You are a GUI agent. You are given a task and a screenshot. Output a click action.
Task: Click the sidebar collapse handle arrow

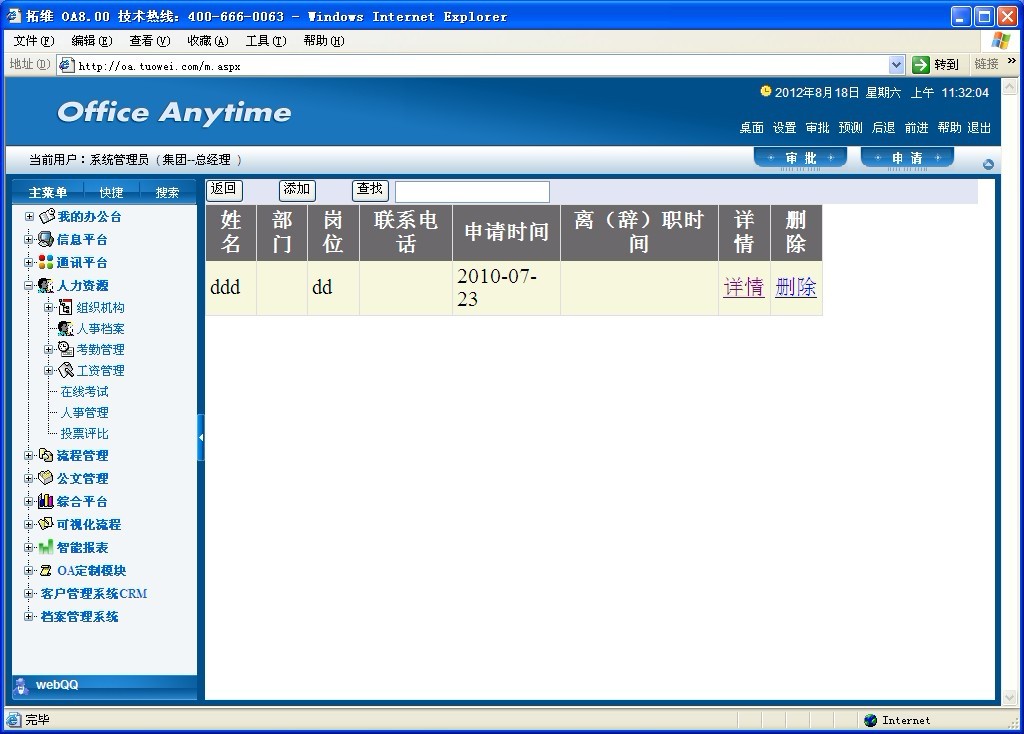point(201,438)
